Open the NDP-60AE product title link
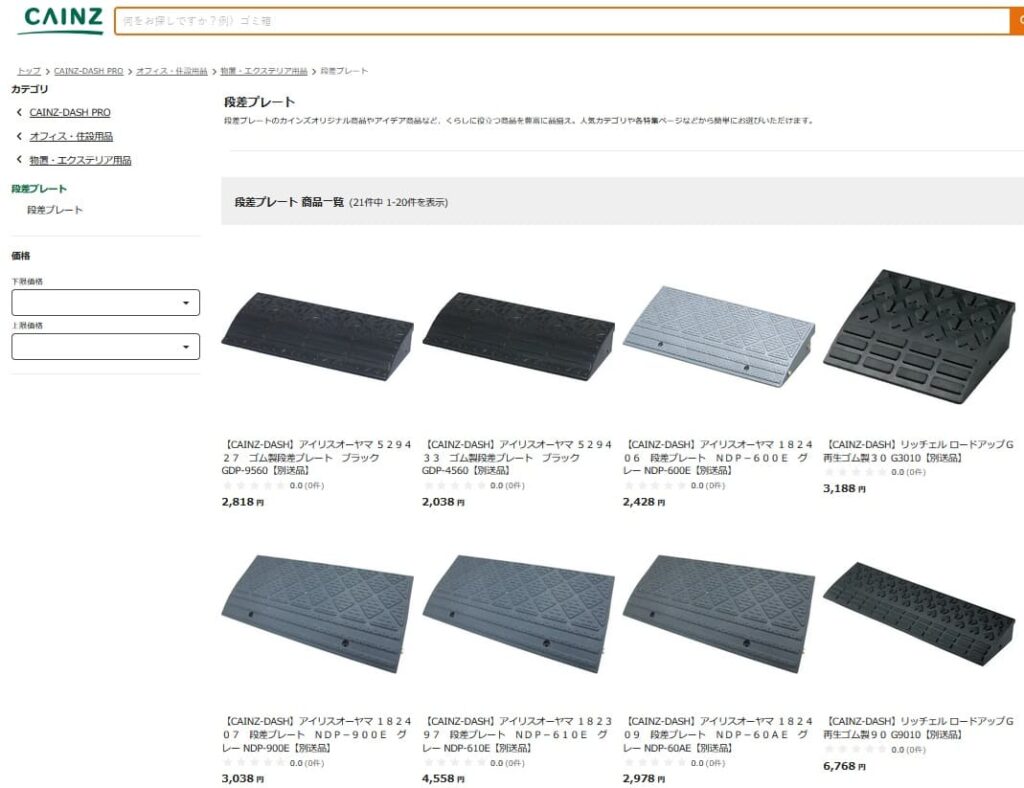 [718, 734]
